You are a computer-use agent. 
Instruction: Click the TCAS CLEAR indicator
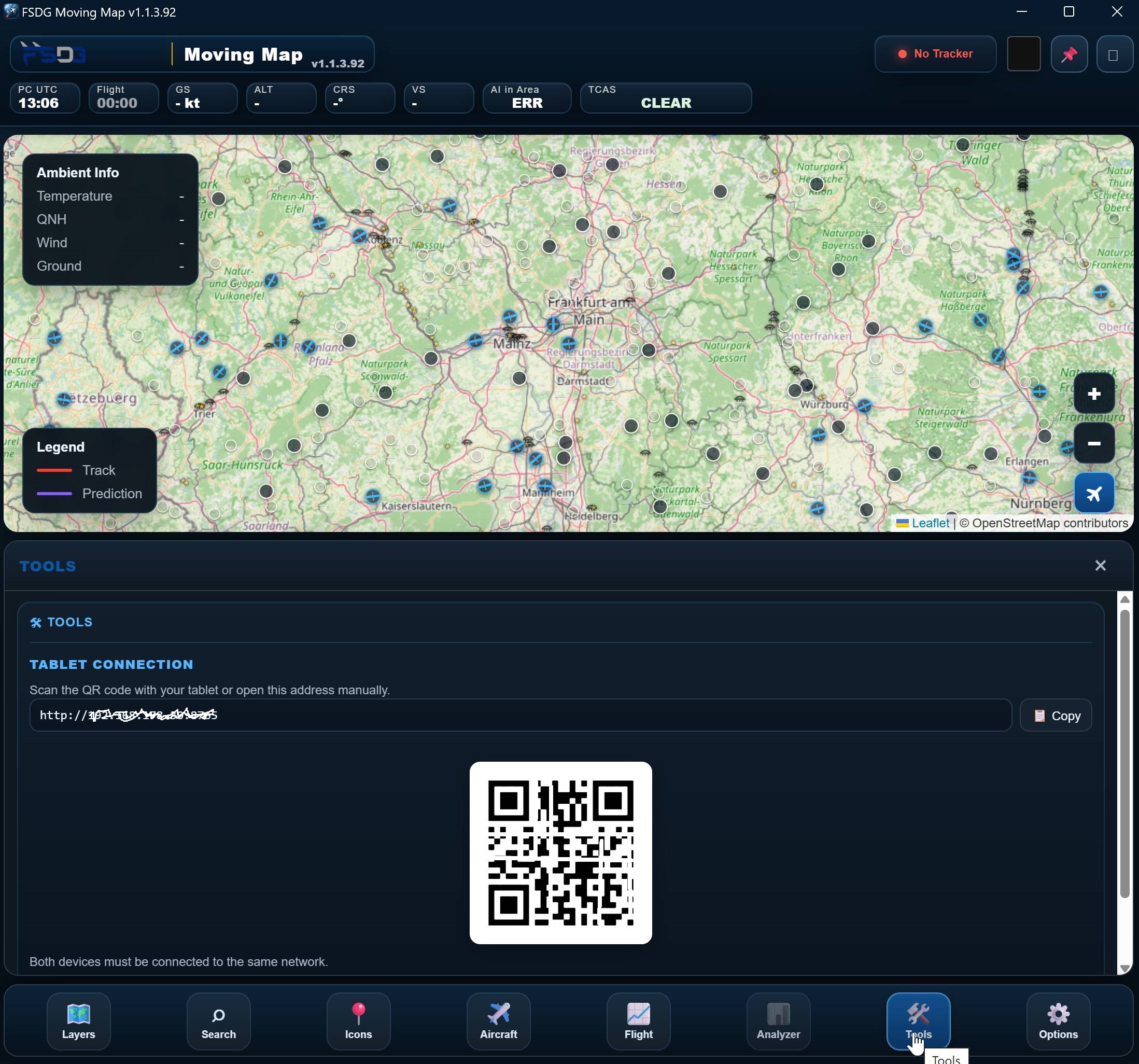pos(666,97)
